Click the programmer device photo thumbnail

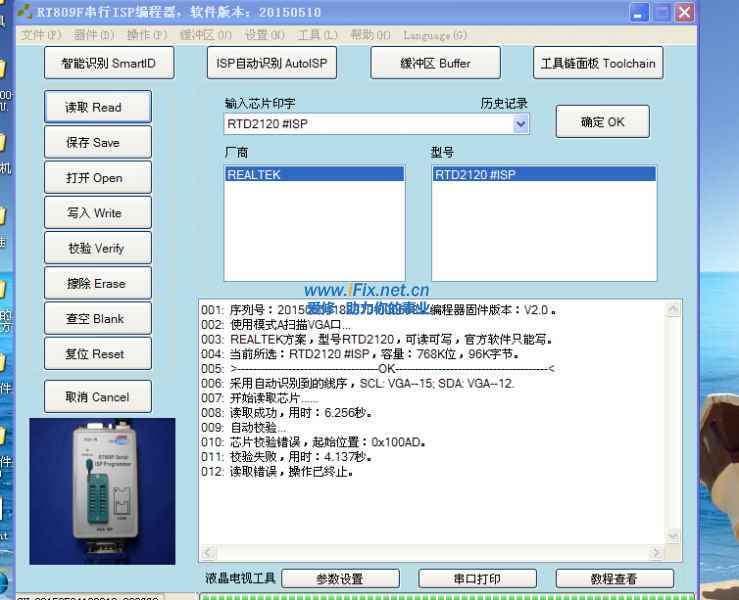tap(102, 491)
